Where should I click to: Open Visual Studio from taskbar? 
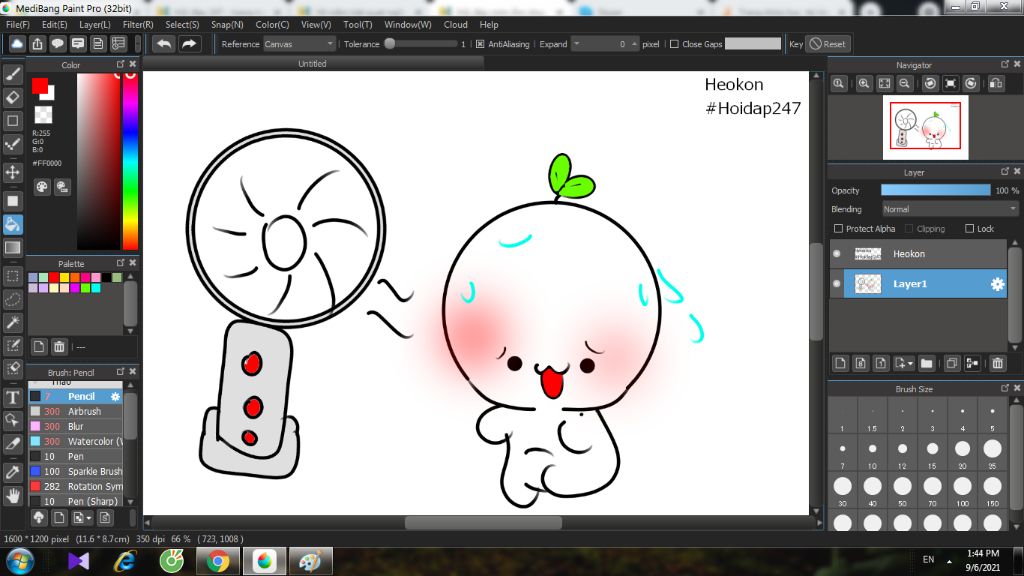click(78, 561)
